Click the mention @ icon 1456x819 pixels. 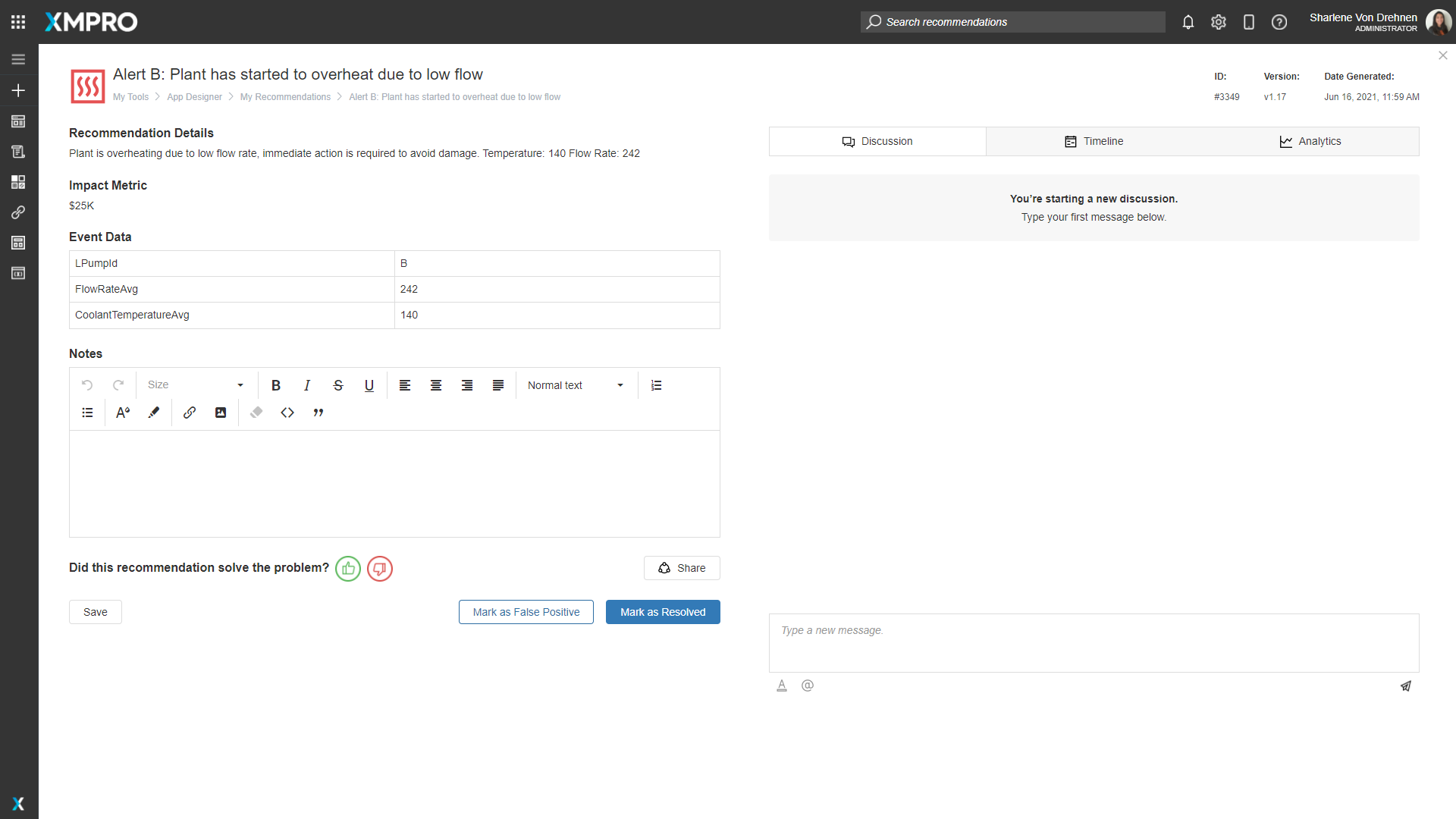[x=808, y=686]
